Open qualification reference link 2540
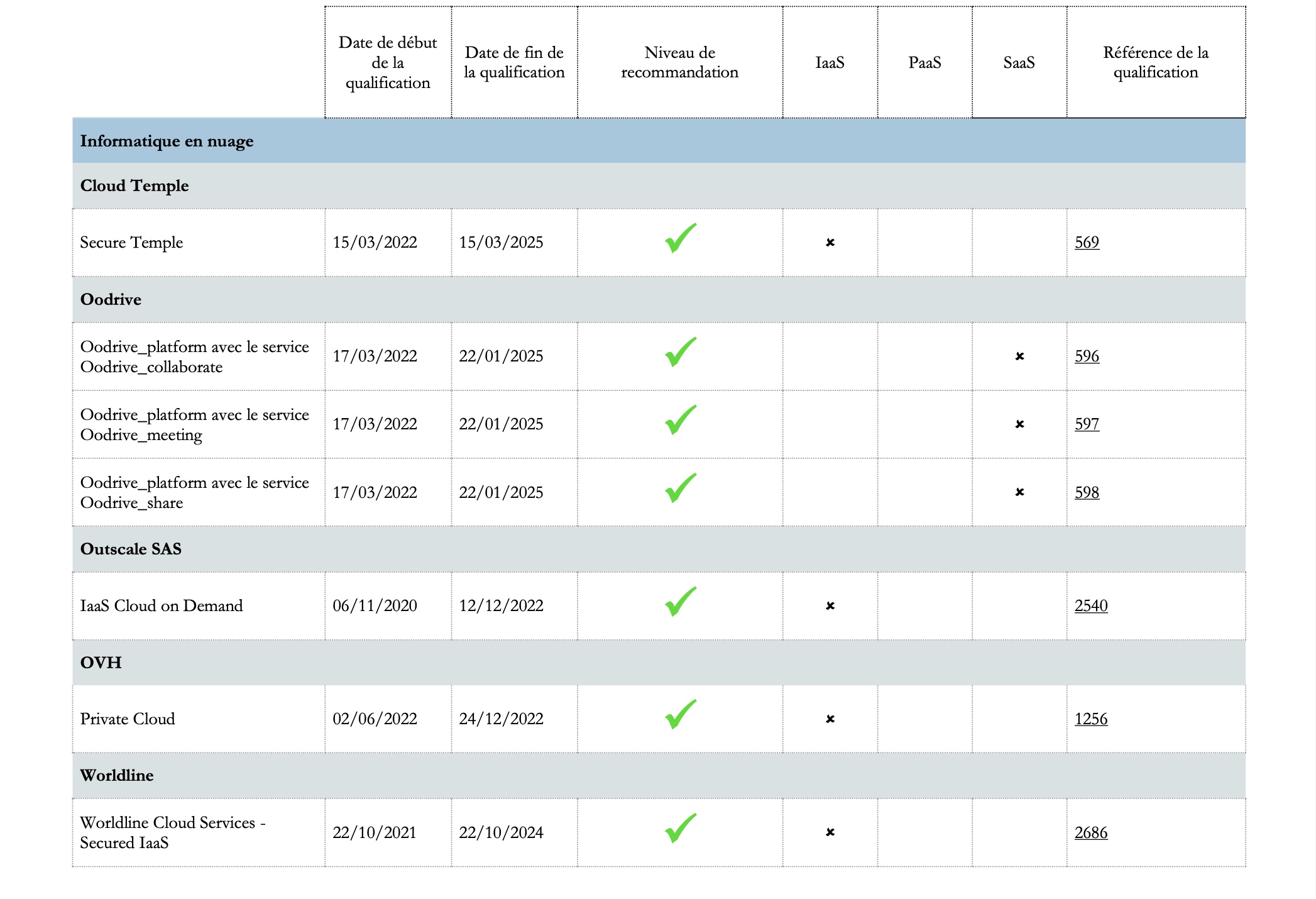Image resolution: width=1316 pixels, height=899 pixels. 1091,606
